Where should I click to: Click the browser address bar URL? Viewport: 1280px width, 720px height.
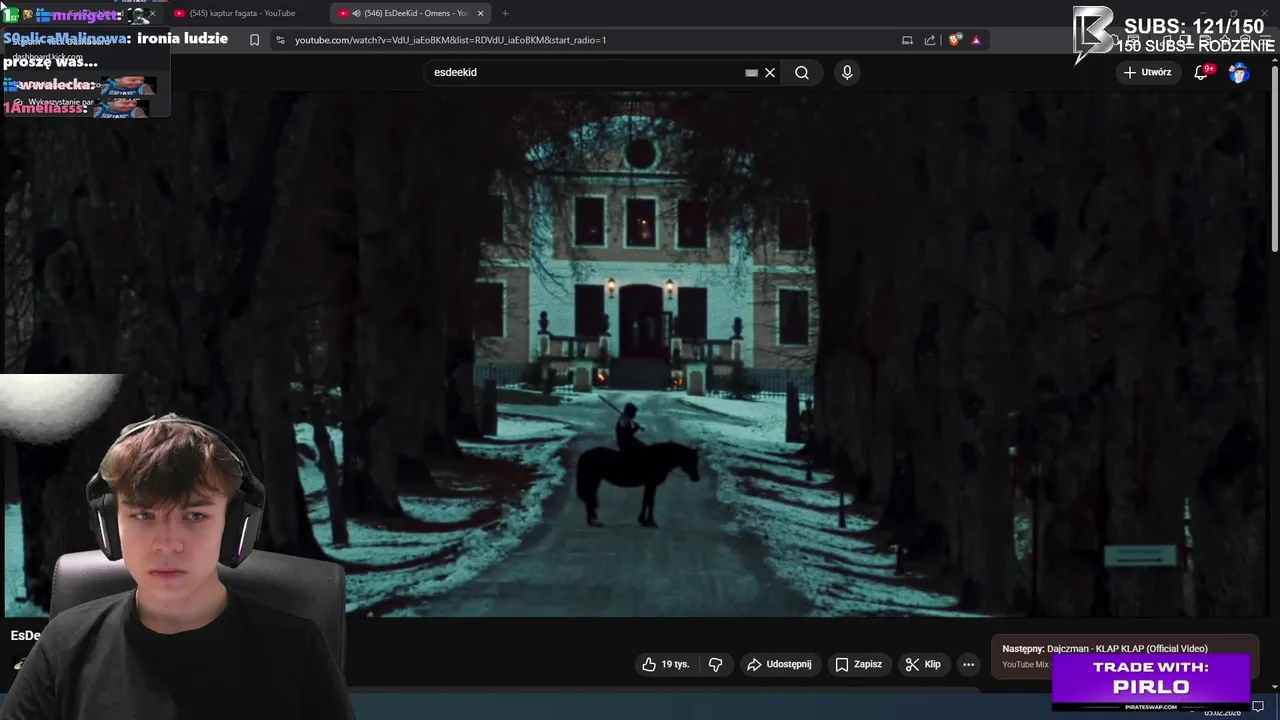coord(450,40)
